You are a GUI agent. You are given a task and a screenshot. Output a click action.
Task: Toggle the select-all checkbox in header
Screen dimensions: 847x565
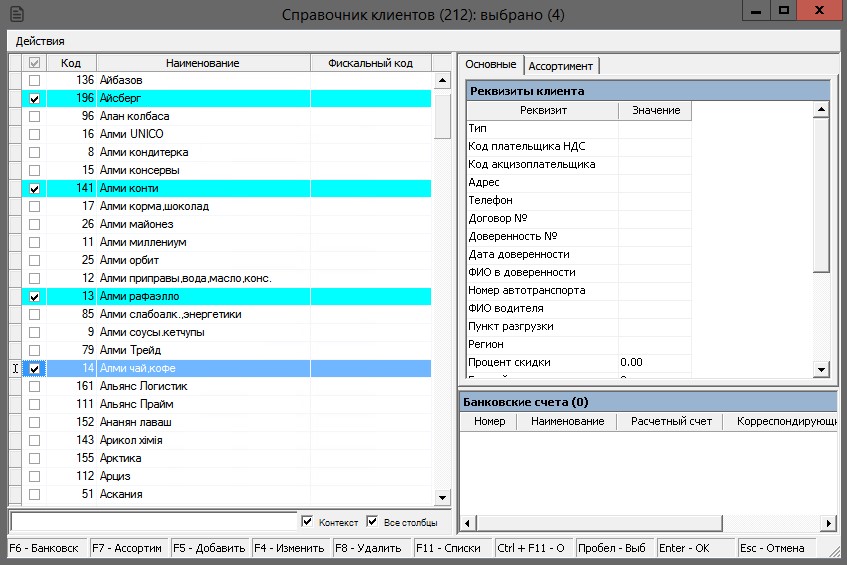coord(35,63)
